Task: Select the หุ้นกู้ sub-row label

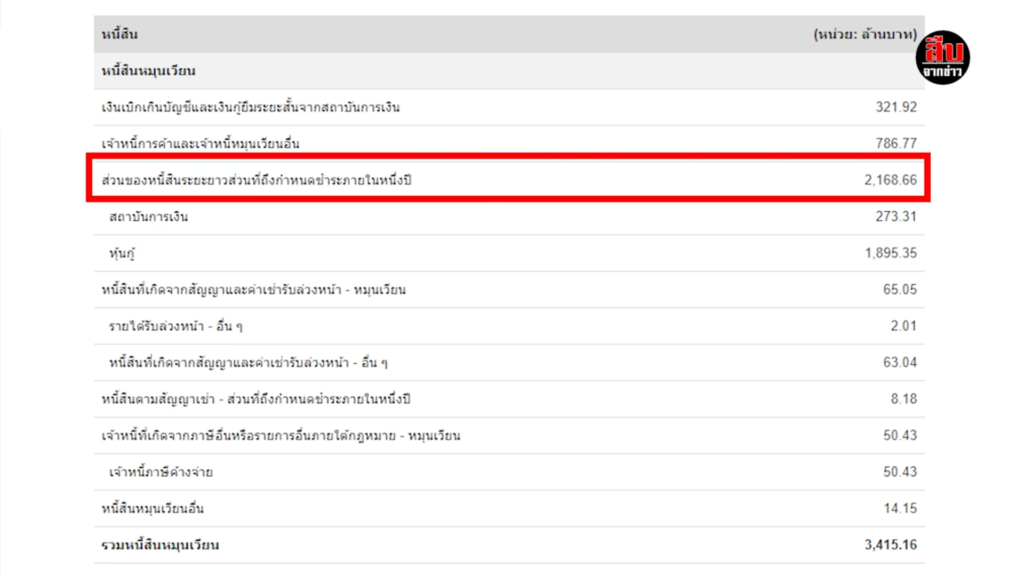Action: click(x=122, y=253)
